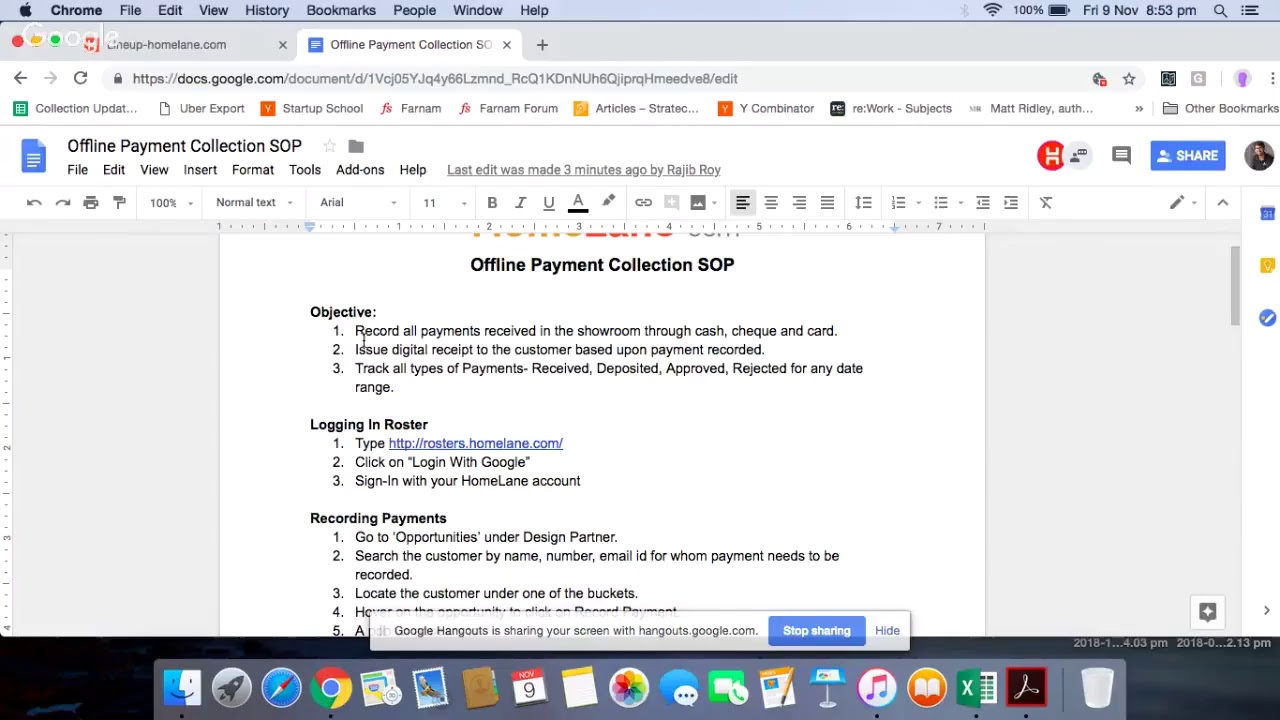This screenshot has width=1280, height=720.
Task: Show more bookmarks with the chevron
Action: pos(1138,108)
